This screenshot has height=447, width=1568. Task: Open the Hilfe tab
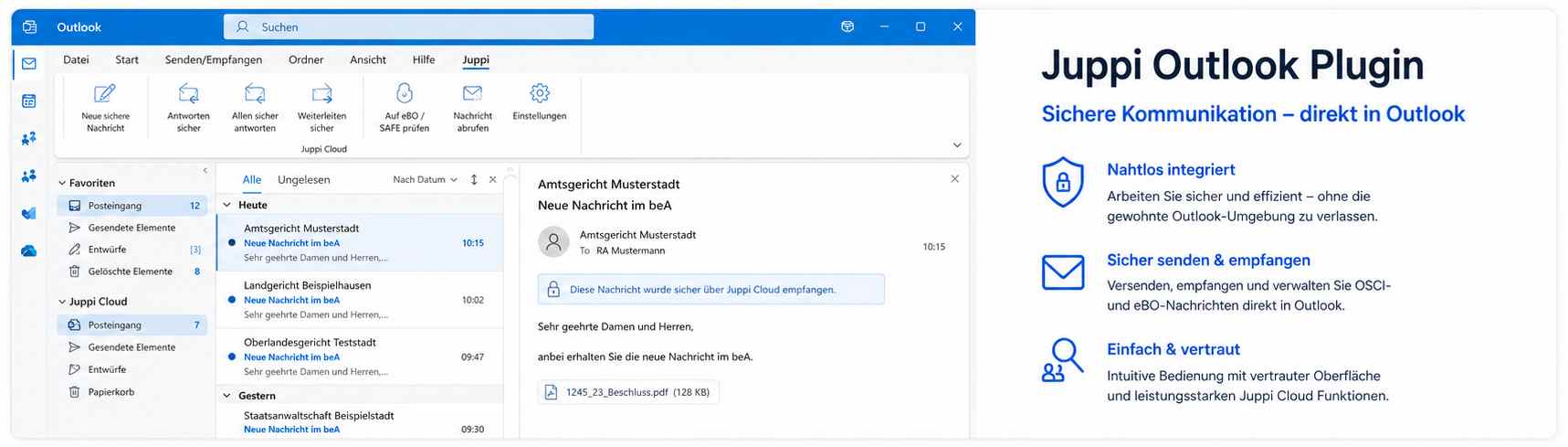[424, 59]
